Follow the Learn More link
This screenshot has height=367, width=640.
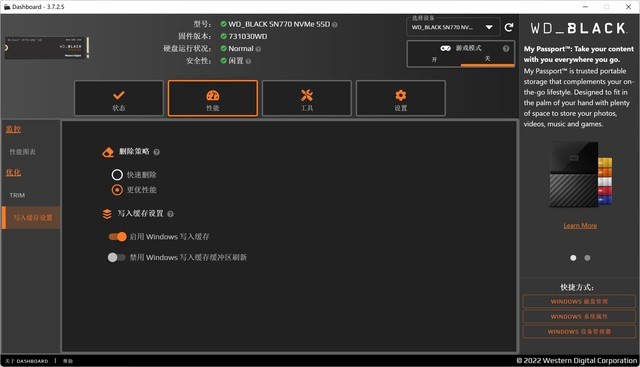[580, 226]
